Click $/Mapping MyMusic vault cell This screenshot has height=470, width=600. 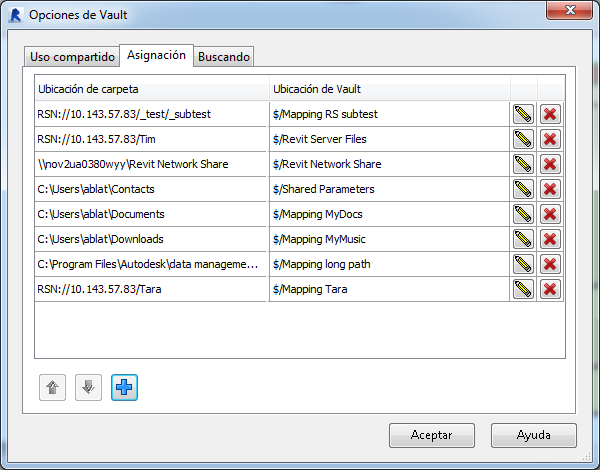click(389, 239)
